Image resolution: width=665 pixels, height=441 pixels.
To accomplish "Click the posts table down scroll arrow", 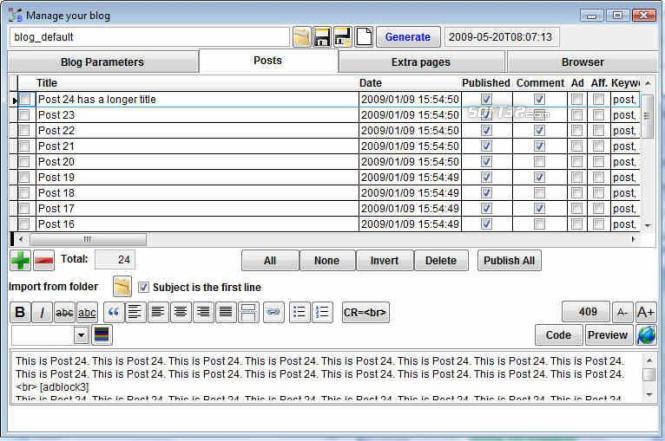I will pyautogui.click(x=648, y=226).
